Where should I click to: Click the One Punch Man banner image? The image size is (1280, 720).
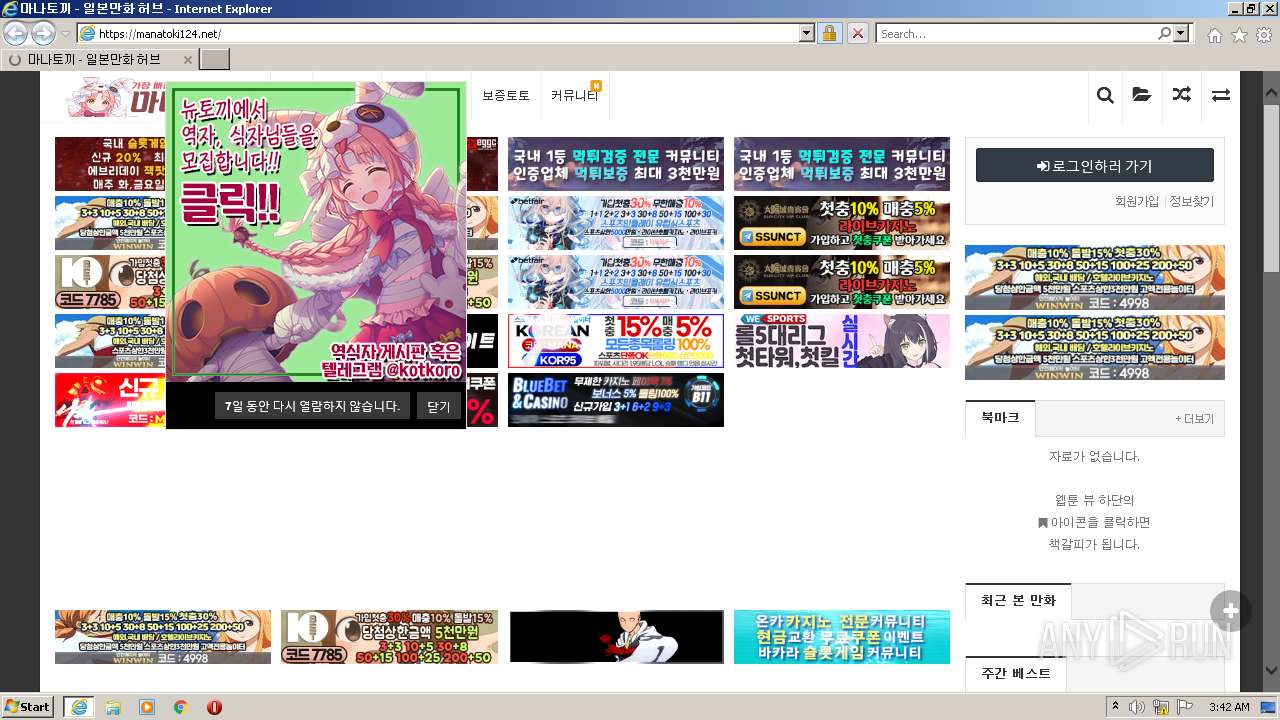point(615,637)
